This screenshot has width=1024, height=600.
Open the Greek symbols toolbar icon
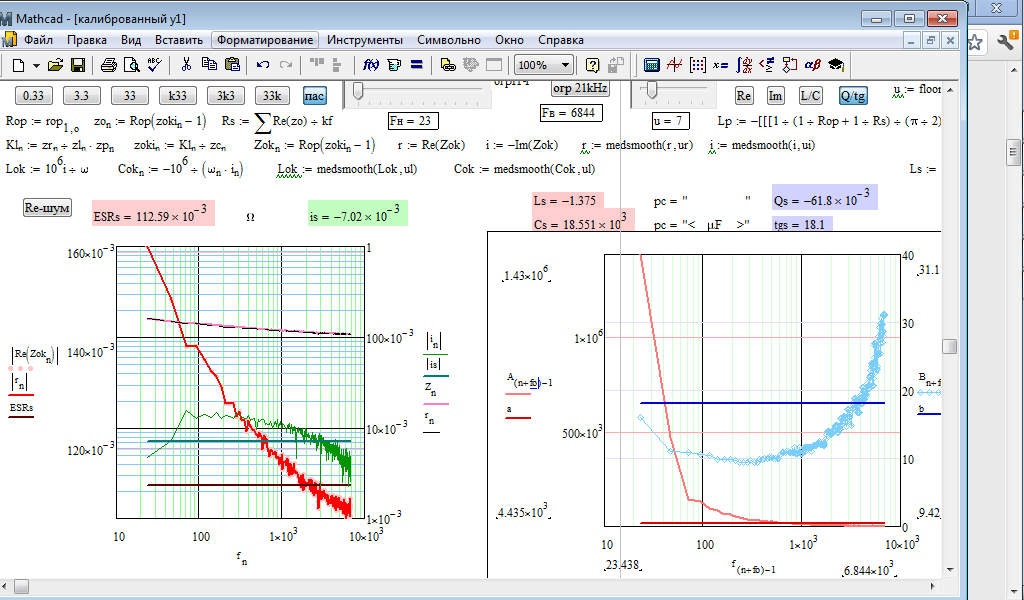(x=812, y=65)
